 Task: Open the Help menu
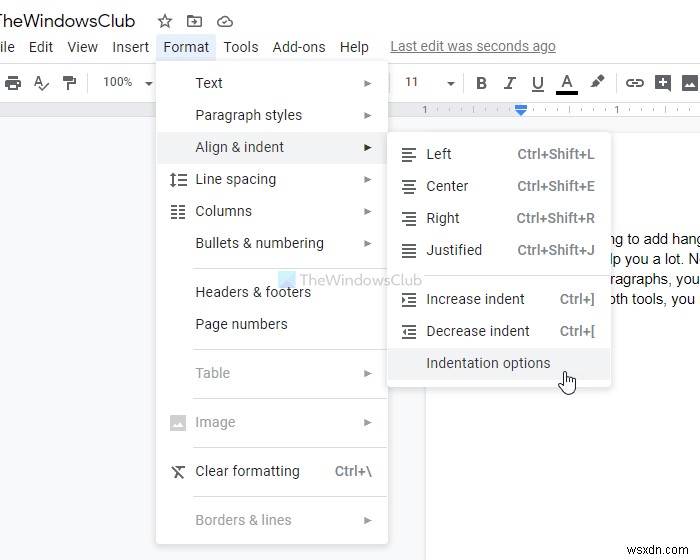(354, 47)
